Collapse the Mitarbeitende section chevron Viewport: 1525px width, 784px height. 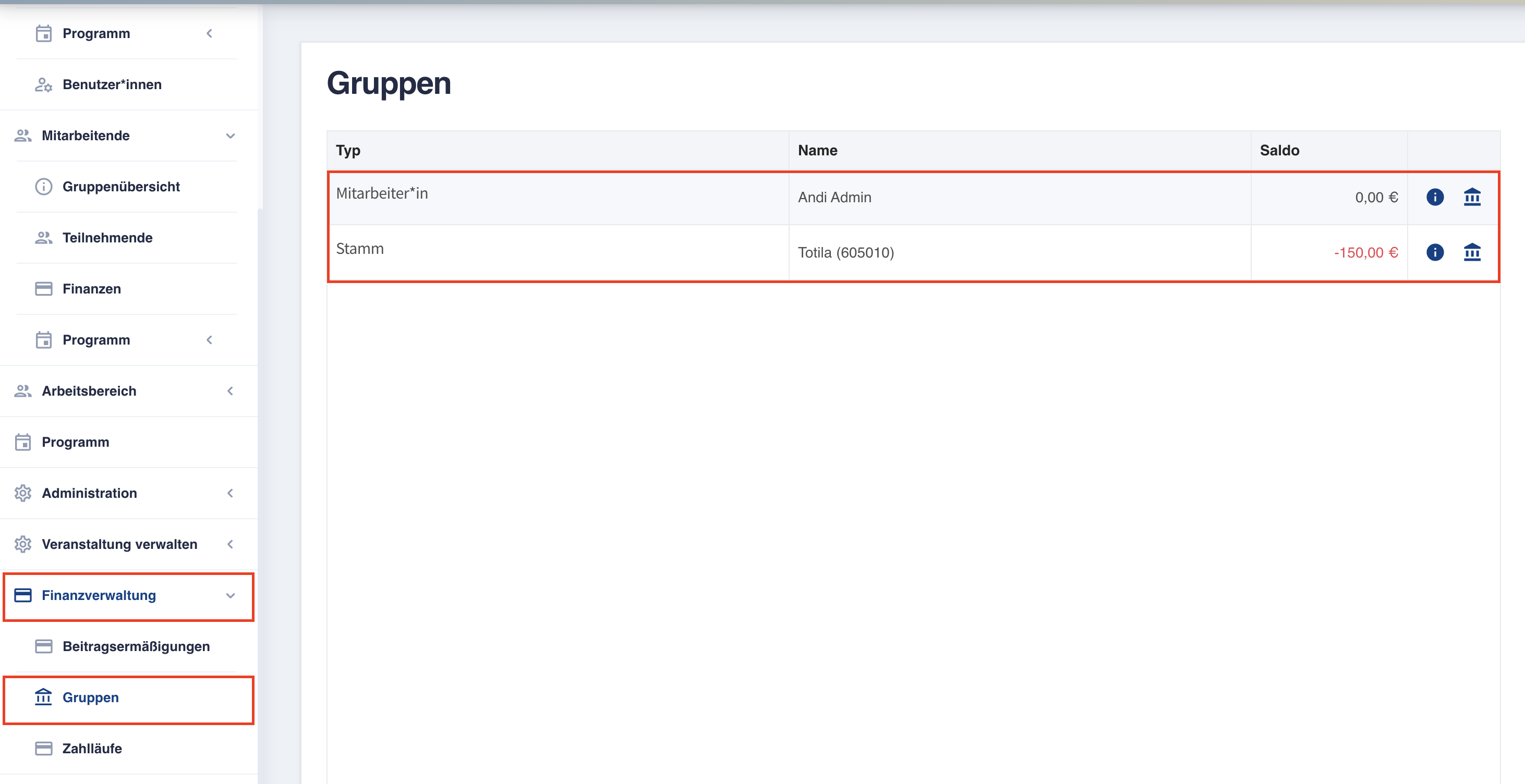point(231,136)
